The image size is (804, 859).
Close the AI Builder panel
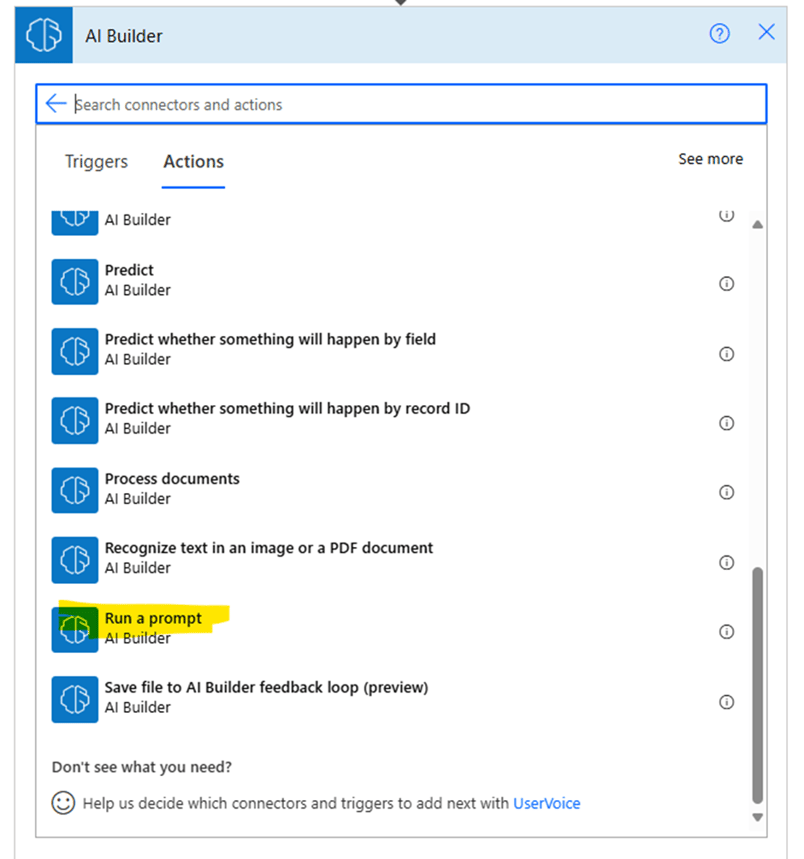[766, 32]
